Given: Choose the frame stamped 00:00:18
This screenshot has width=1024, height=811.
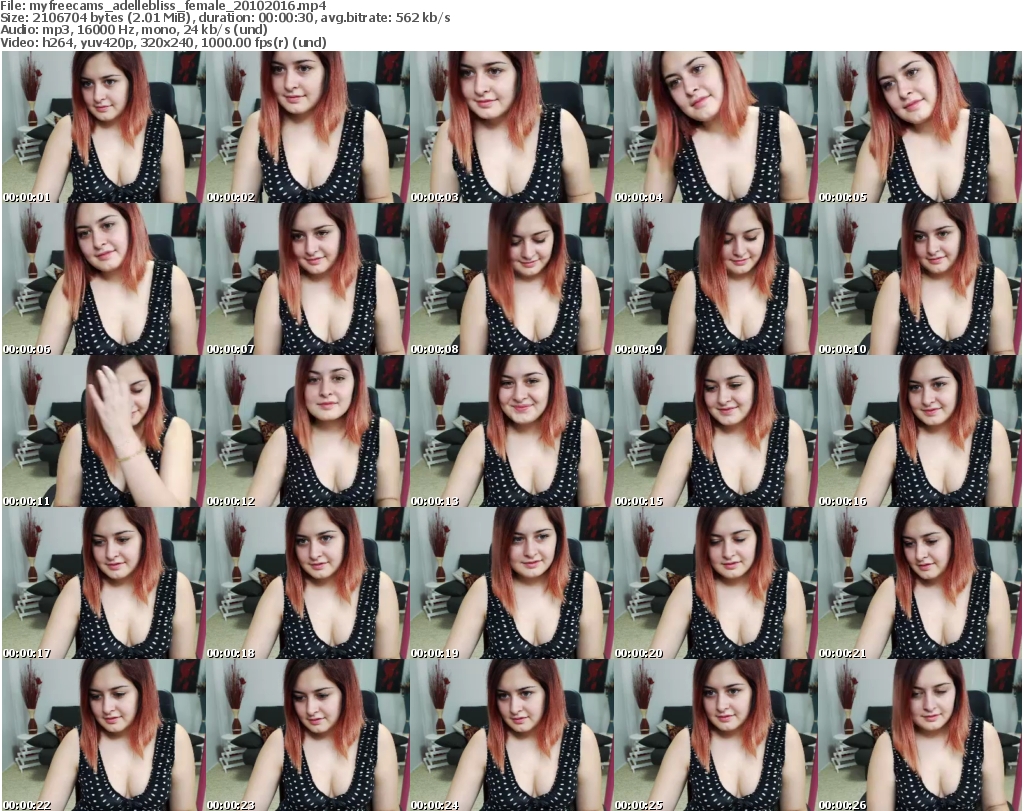Looking at the screenshot, I should (308, 584).
